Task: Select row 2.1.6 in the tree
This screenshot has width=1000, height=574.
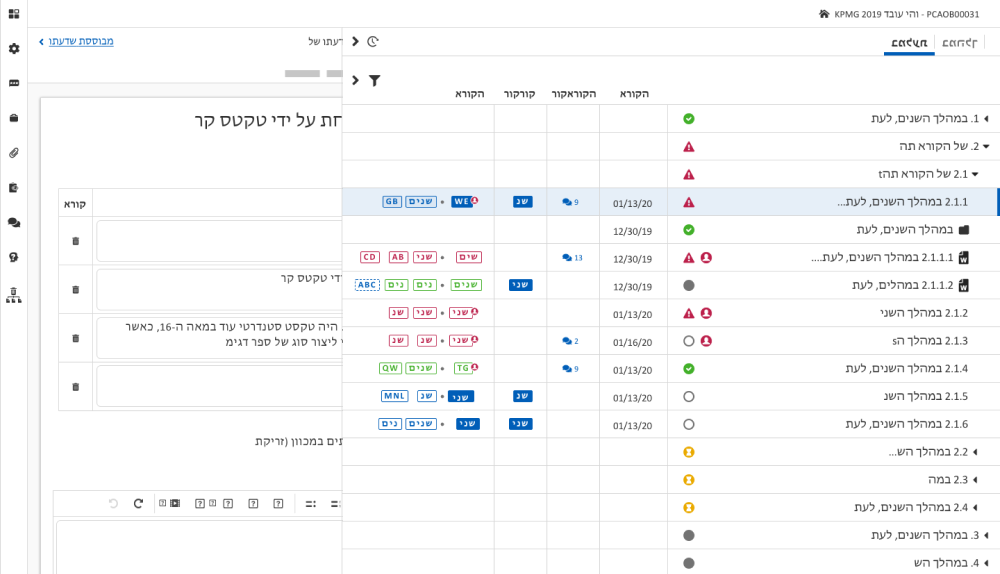Action: (x=906, y=424)
